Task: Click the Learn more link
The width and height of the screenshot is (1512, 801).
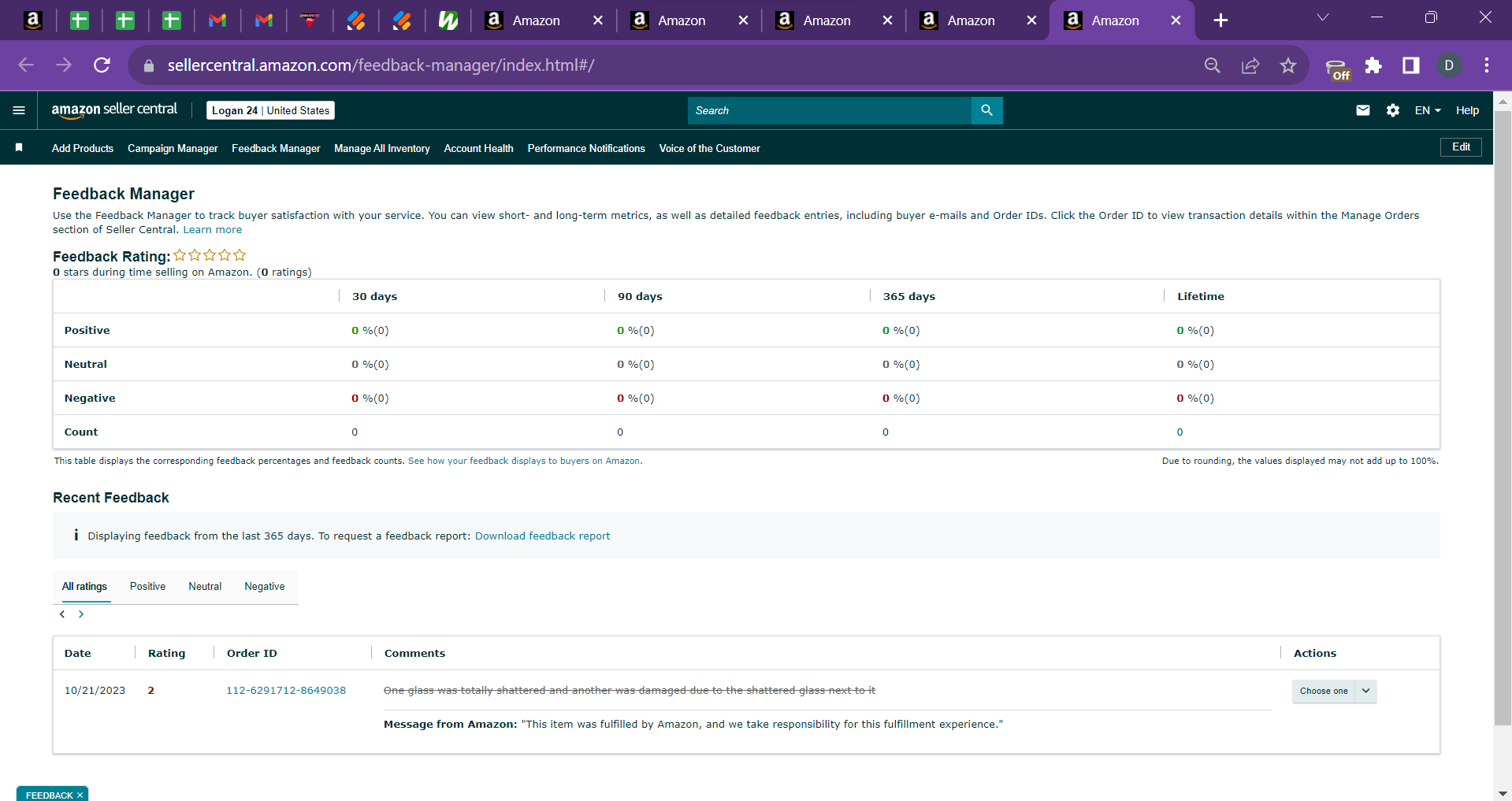Action: (213, 230)
